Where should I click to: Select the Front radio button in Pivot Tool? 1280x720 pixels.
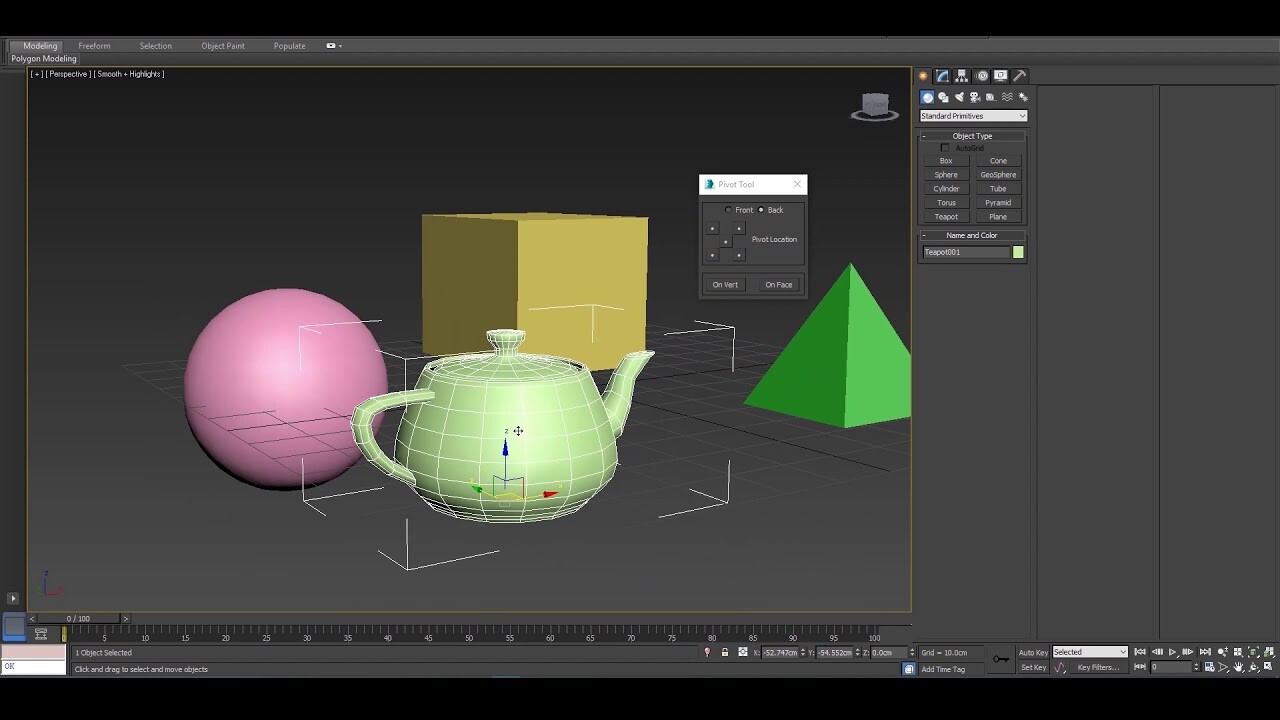729,210
